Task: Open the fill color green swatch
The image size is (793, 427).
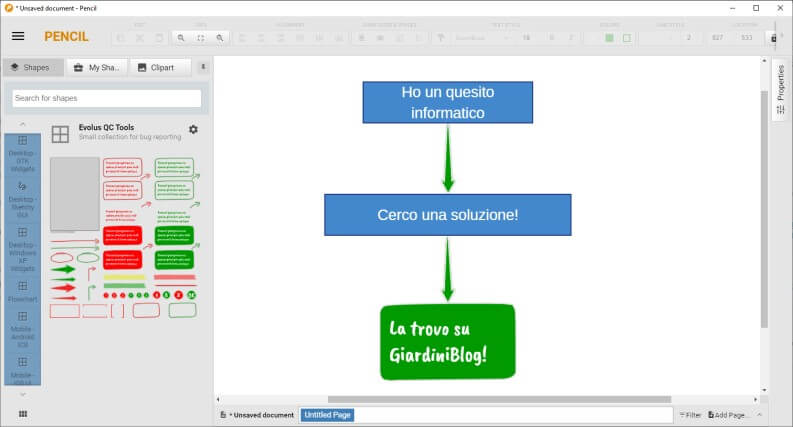Action: [609, 38]
